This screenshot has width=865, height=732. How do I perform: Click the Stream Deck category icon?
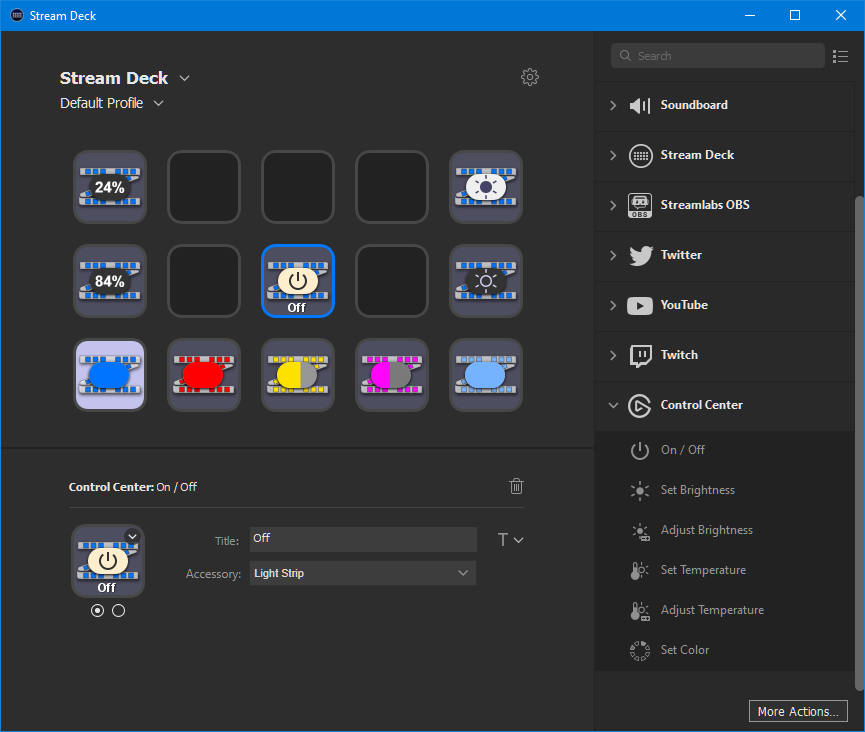[640, 156]
